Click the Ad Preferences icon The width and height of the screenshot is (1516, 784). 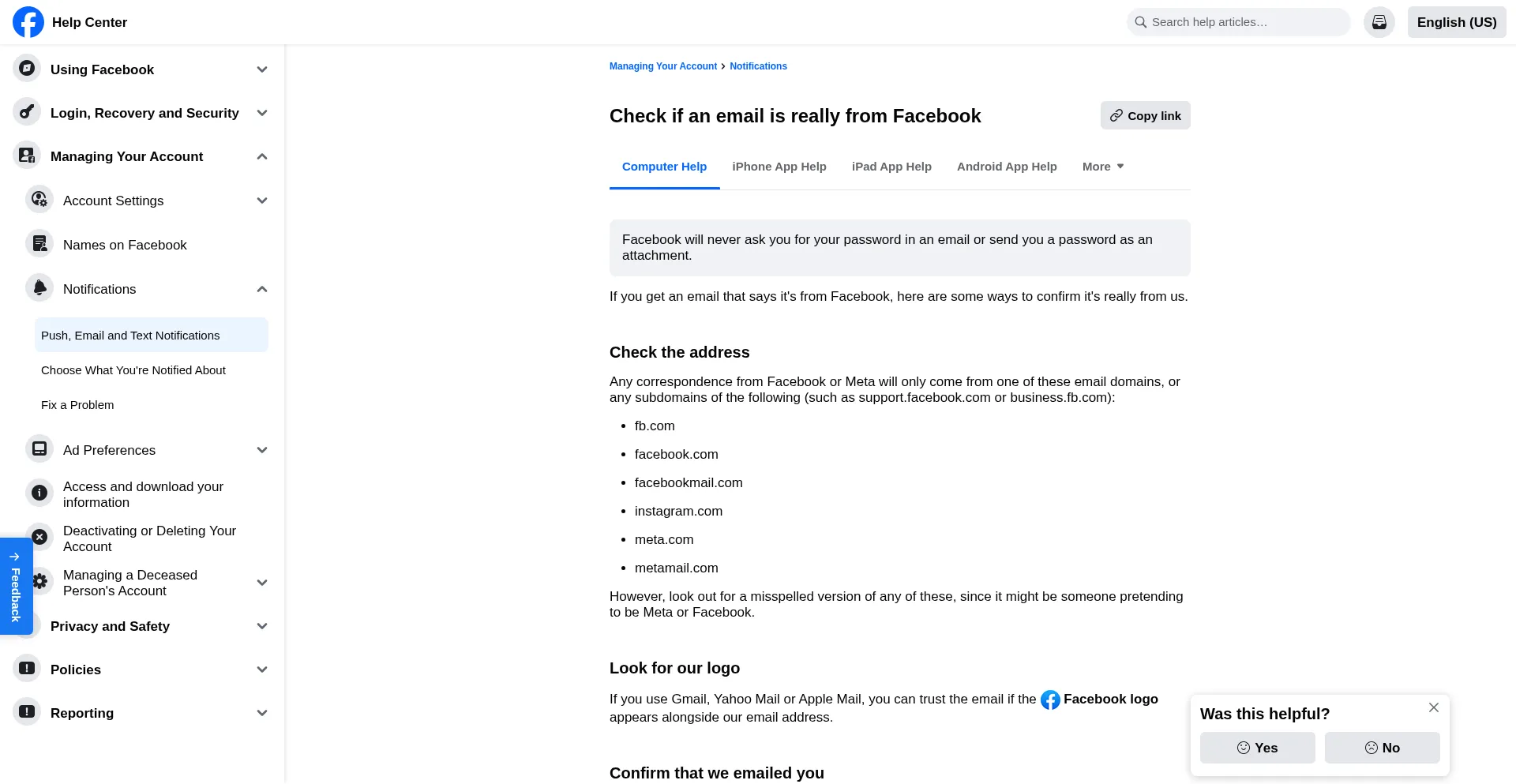click(39, 449)
